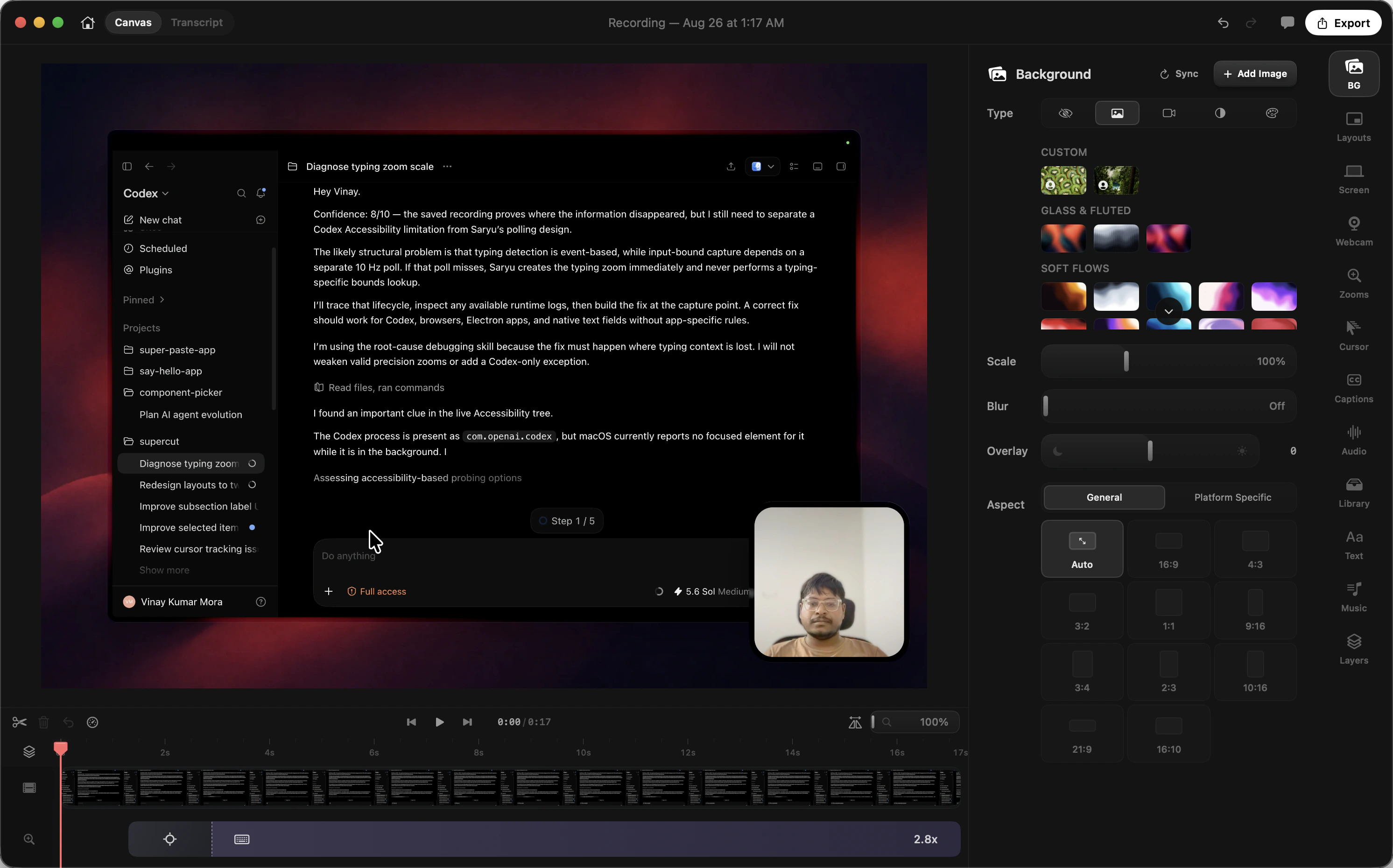Screen dimensions: 1393x868
Task: Play the recording
Action: (439, 722)
